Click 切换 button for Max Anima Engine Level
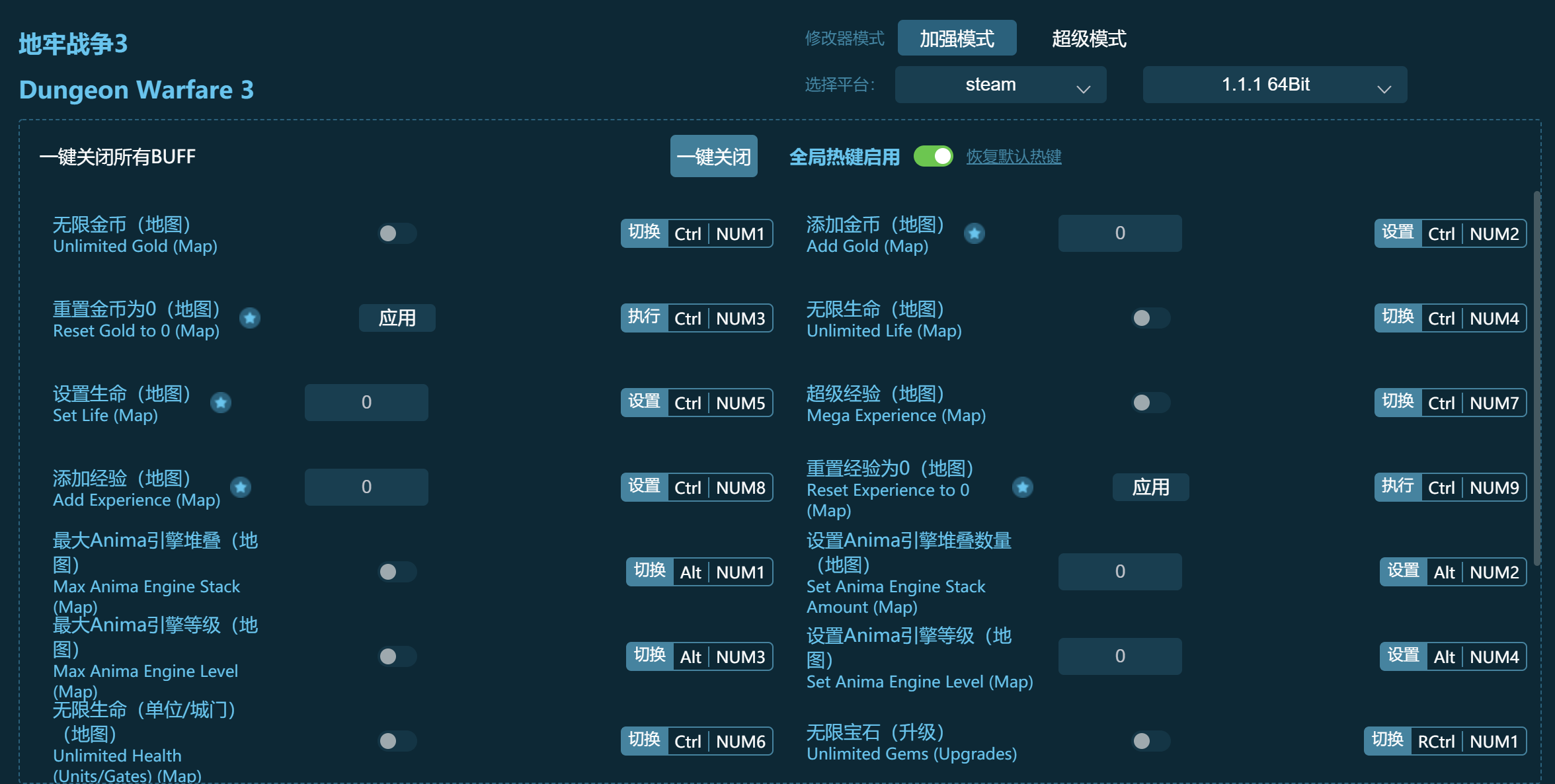The height and width of the screenshot is (784, 1555). tap(650, 656)
